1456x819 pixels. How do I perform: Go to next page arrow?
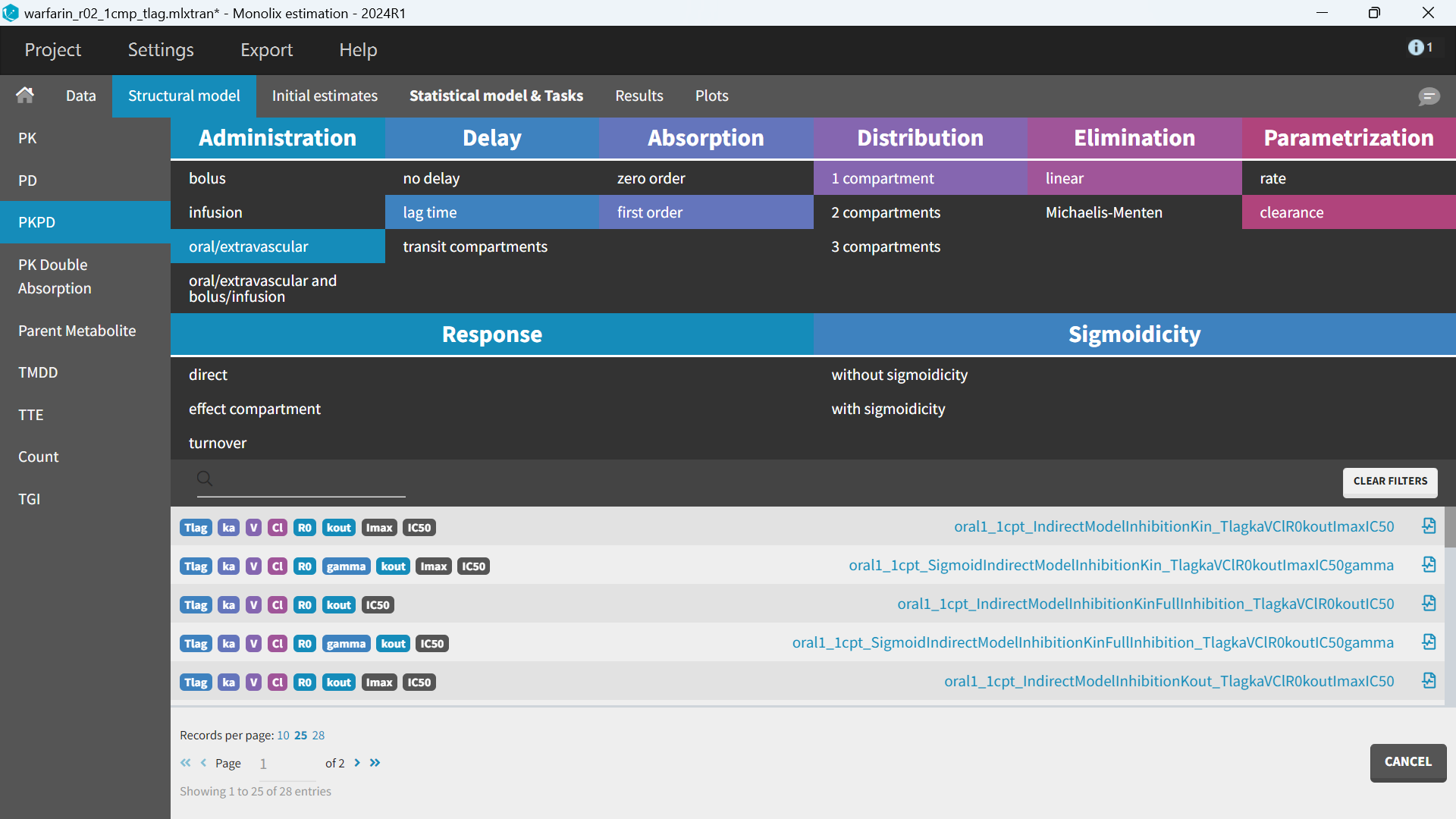pyautogui.click(x=357, y=763)
